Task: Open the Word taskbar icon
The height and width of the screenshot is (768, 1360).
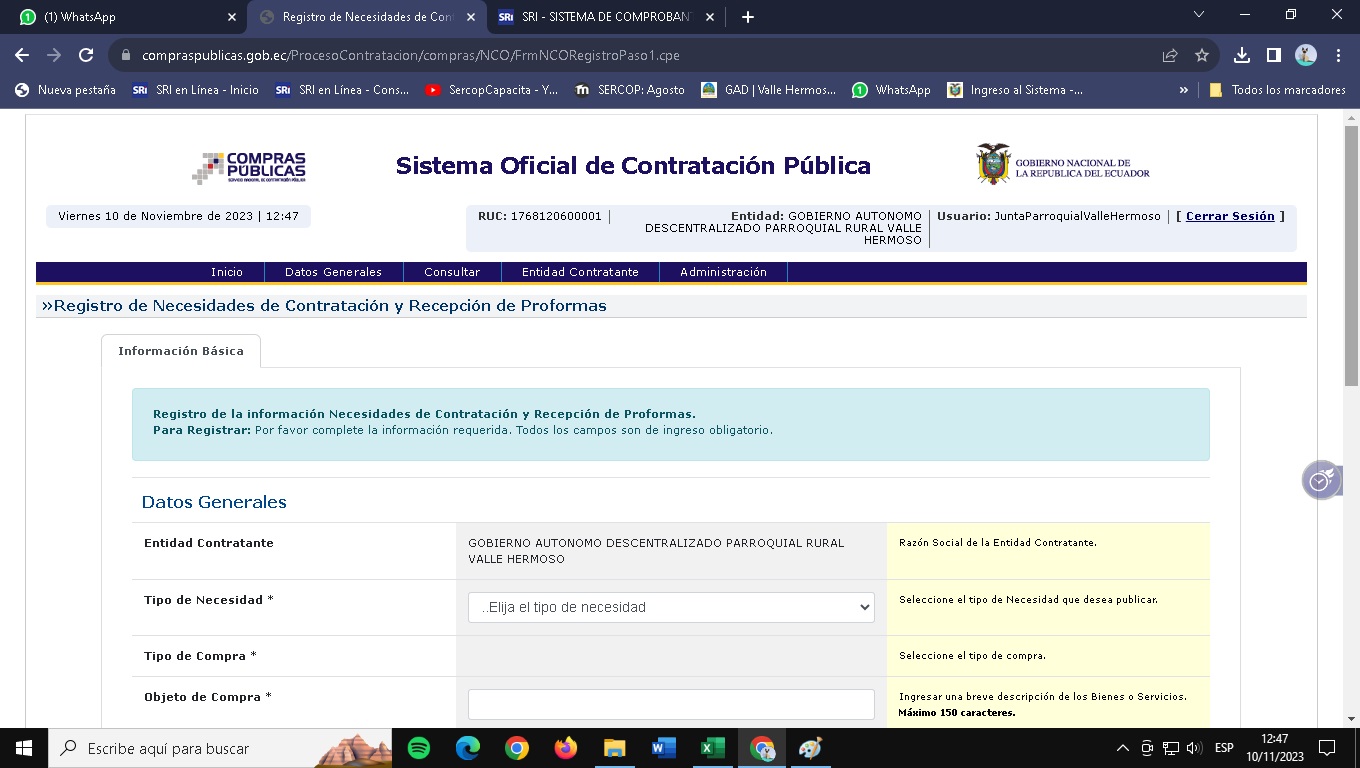Action: pyautogui.click(x=663, y=748)
